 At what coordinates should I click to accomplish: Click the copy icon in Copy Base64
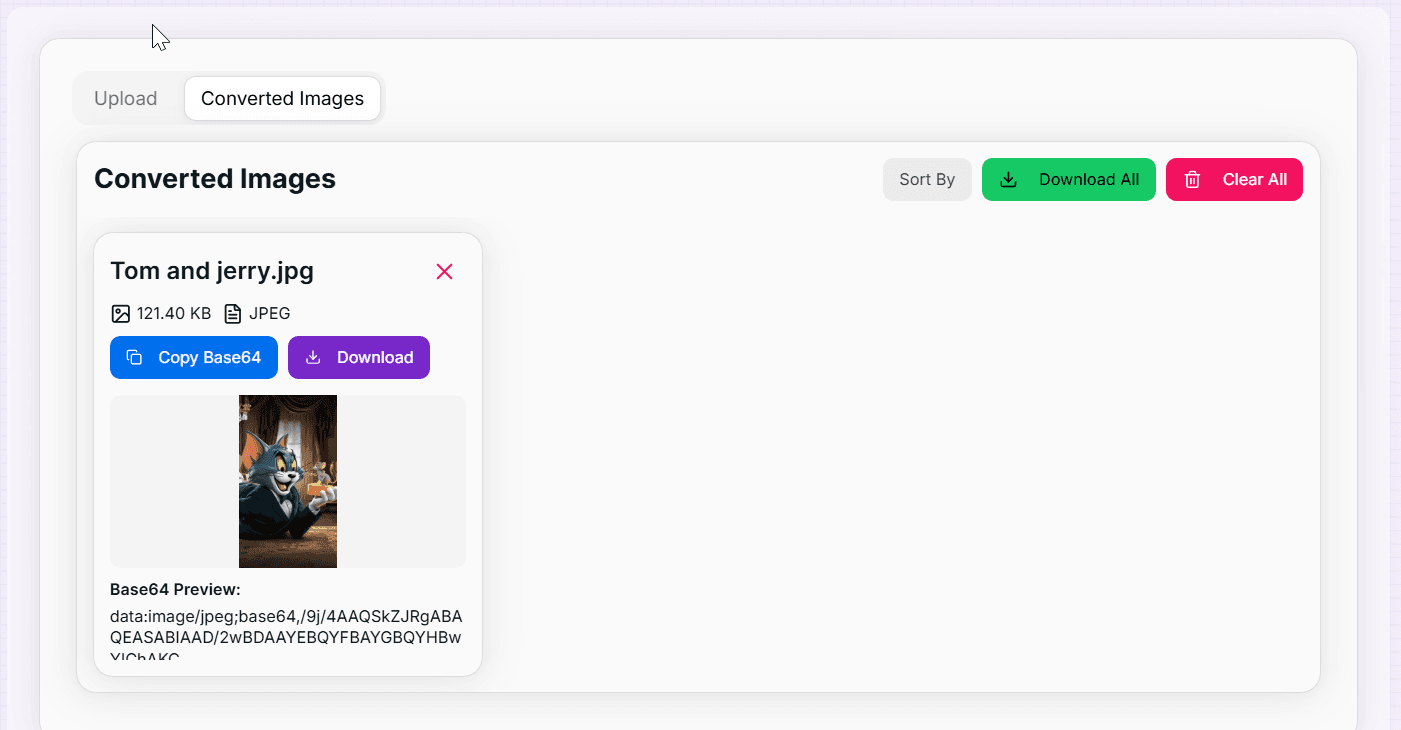(x=134, y=357)
